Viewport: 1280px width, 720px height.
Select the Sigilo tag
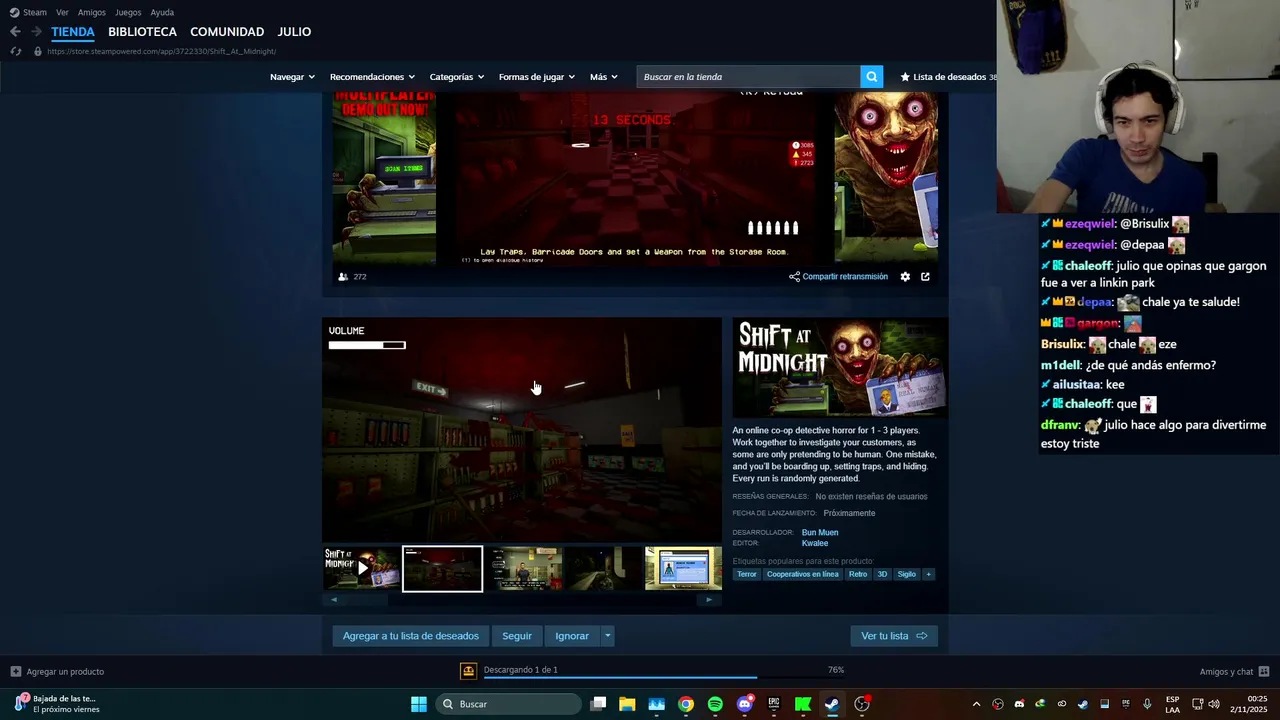(x=906, y=574)
